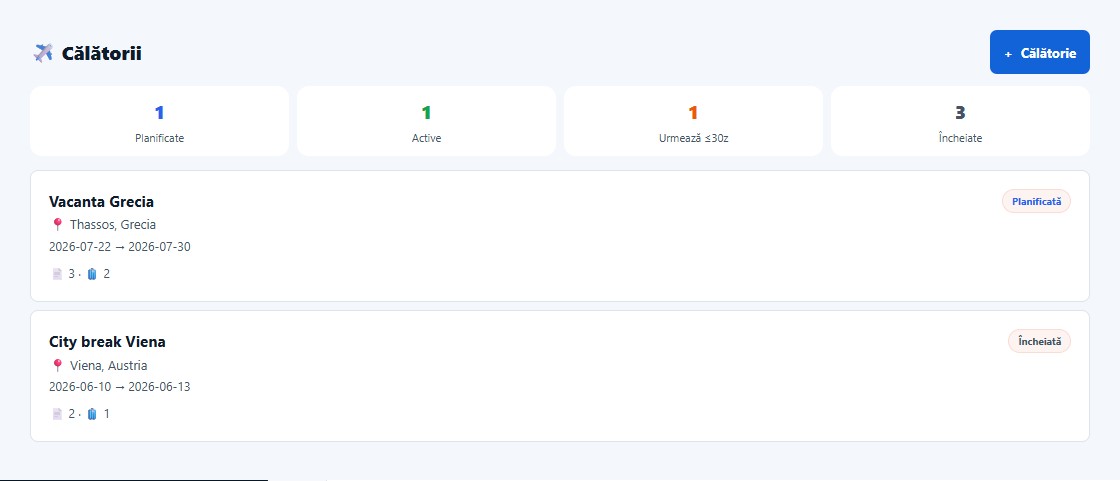
Task: Click the dates 2026-06-10 → 2026-06-13
Action: point(119,387)
